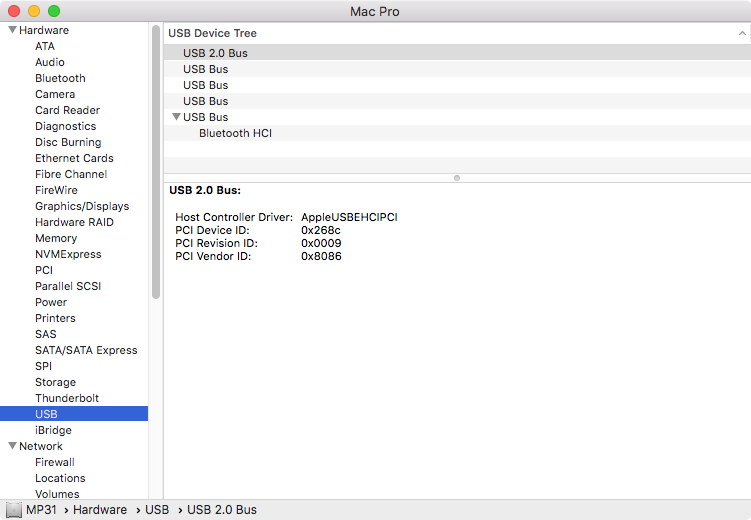Select the highlighted USB sidebar item
Image resolution: width=751 pixels, height=520 pixels.
pyautogui.click(x=74, y=414)
